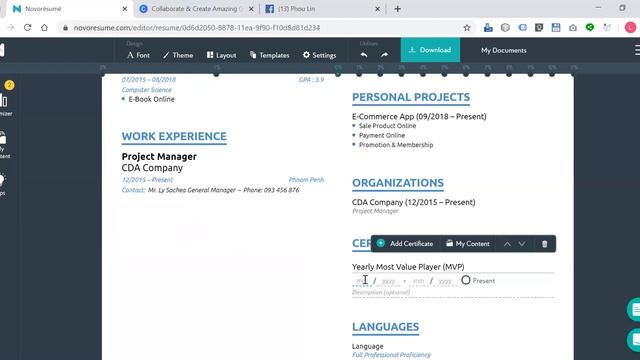This screenshot has width=640, height=360.
Task: Select the LANGUAGES heading
Action: pyautogui.click(x=386, y=327)
